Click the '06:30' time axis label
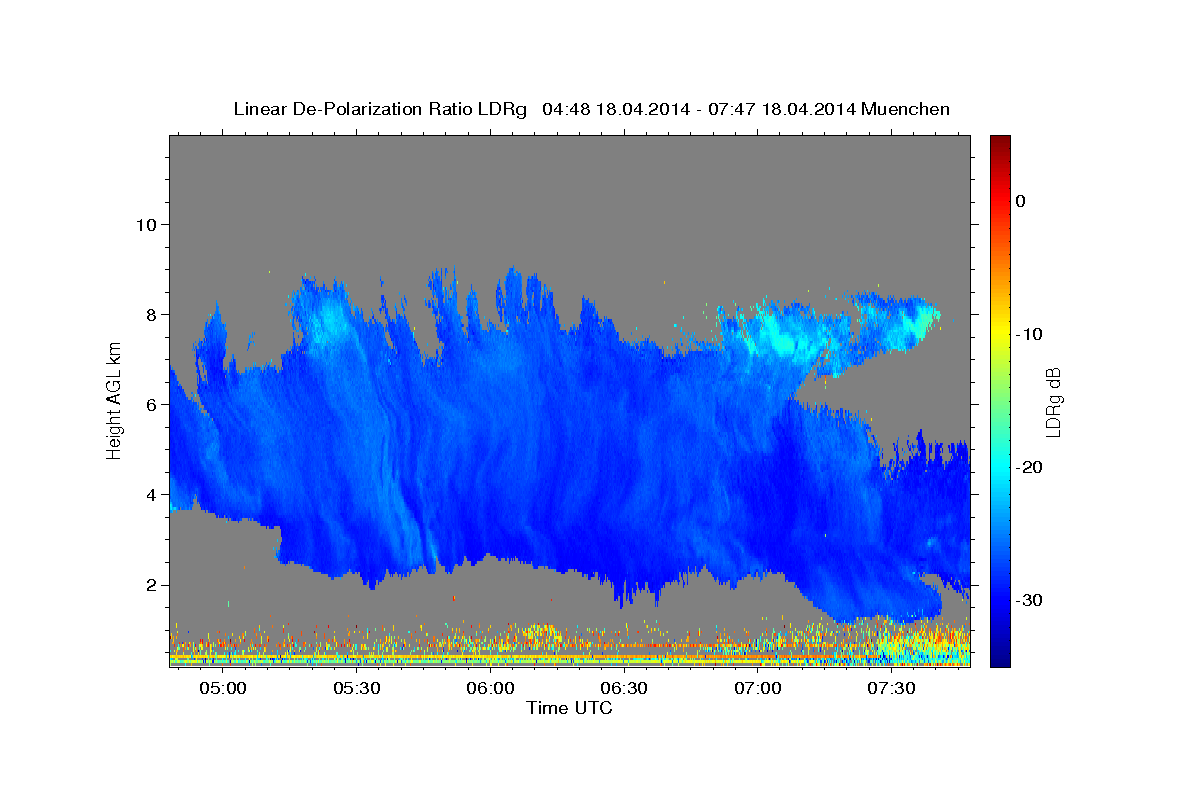The image size is (1200, 800). coord(624,689)
